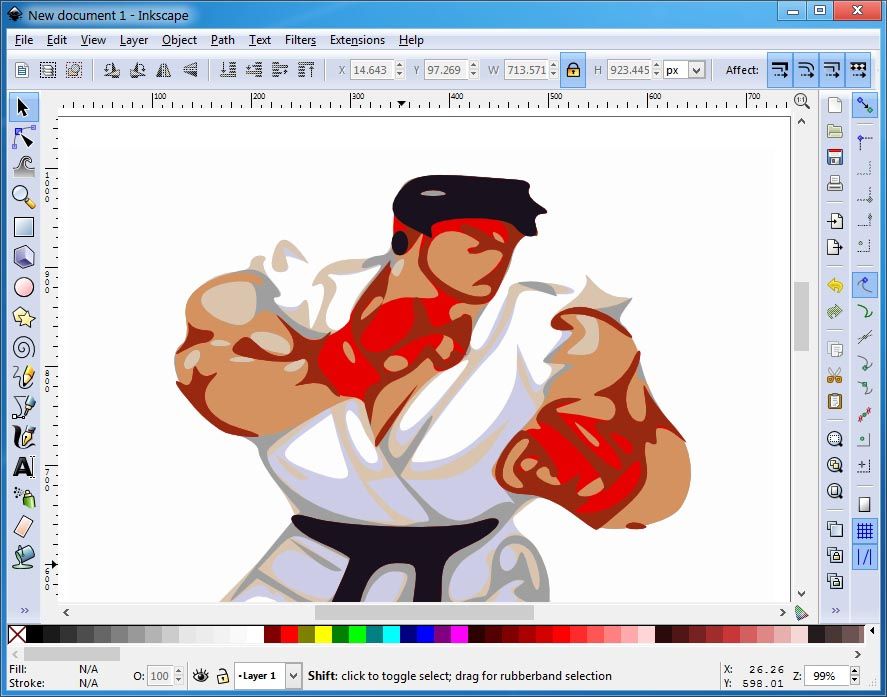
Task: Increase opacity O spinner
Action: 179,671
